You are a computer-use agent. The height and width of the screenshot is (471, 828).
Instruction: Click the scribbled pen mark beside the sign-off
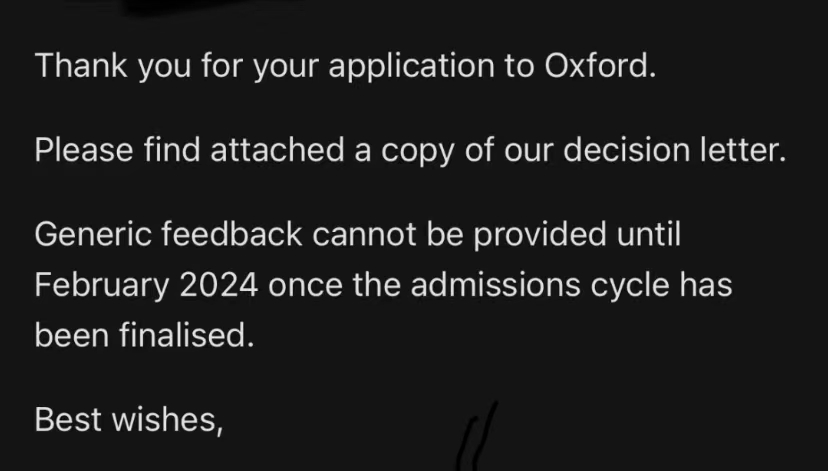pyautogui.click(x=478, y=435)
